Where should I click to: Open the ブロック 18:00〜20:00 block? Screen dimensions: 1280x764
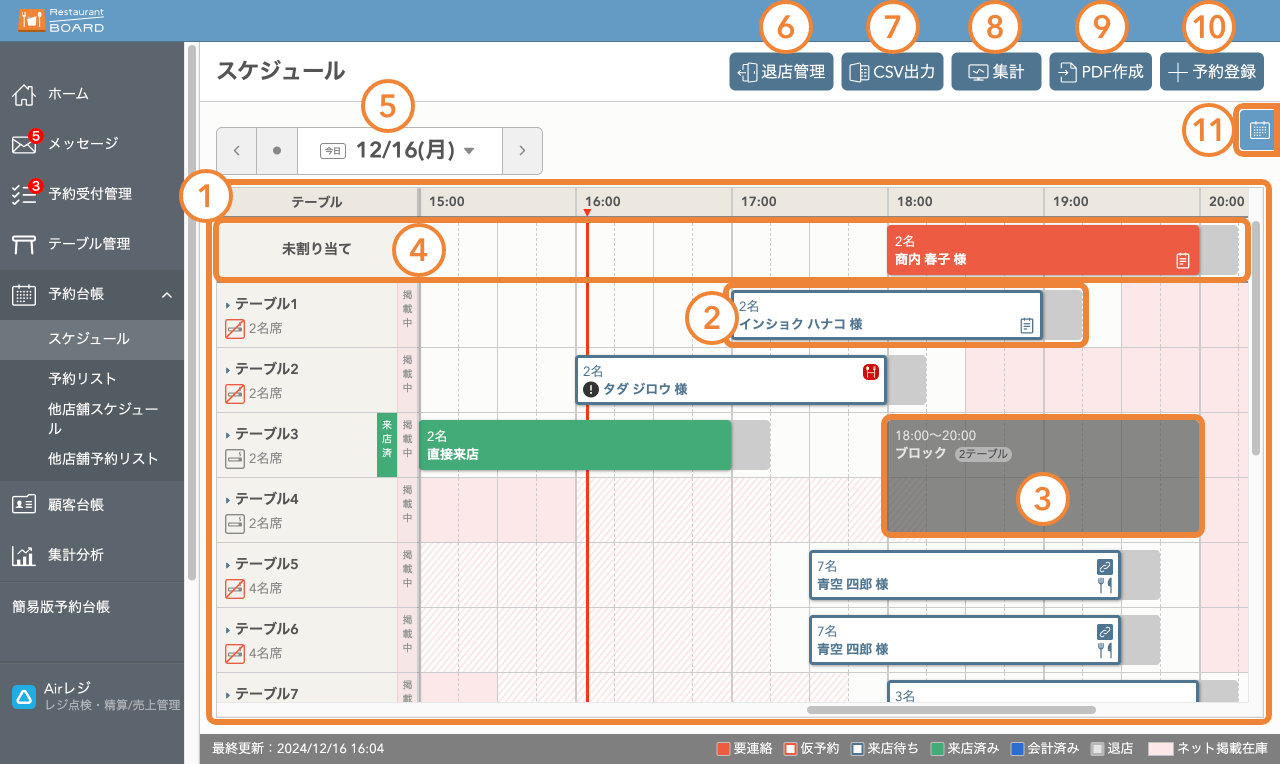1042,478
